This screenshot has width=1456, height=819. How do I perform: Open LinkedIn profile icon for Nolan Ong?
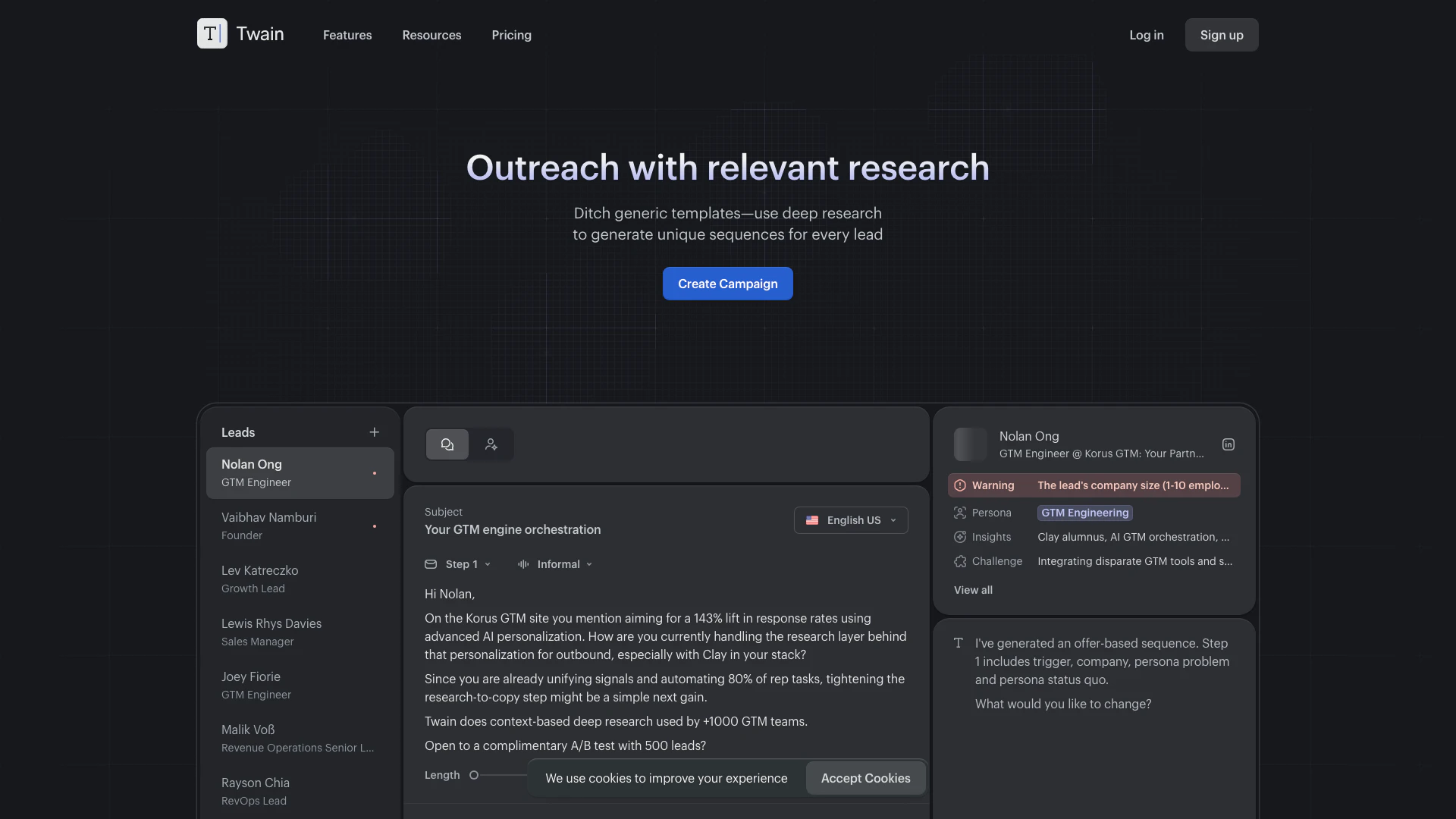tap(1228, 444)
